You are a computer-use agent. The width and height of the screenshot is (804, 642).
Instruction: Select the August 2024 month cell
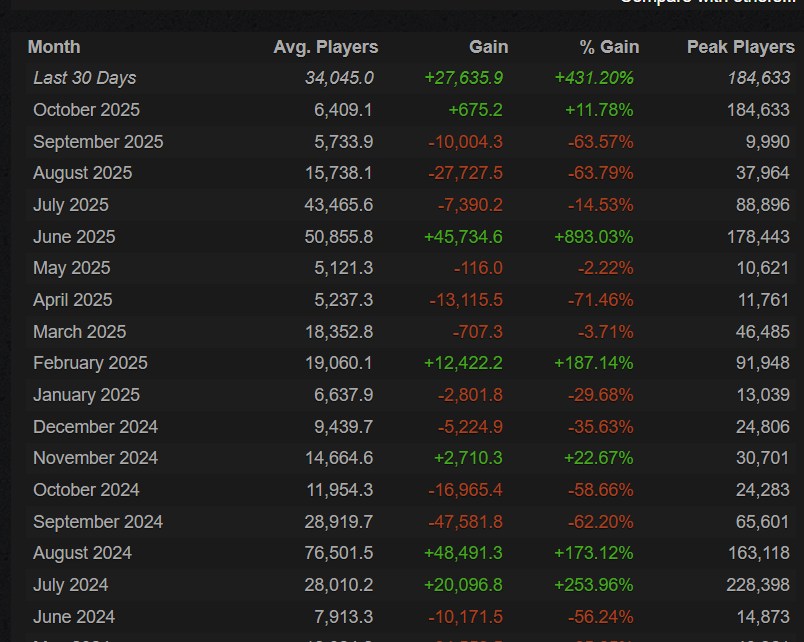click(83, 553)
